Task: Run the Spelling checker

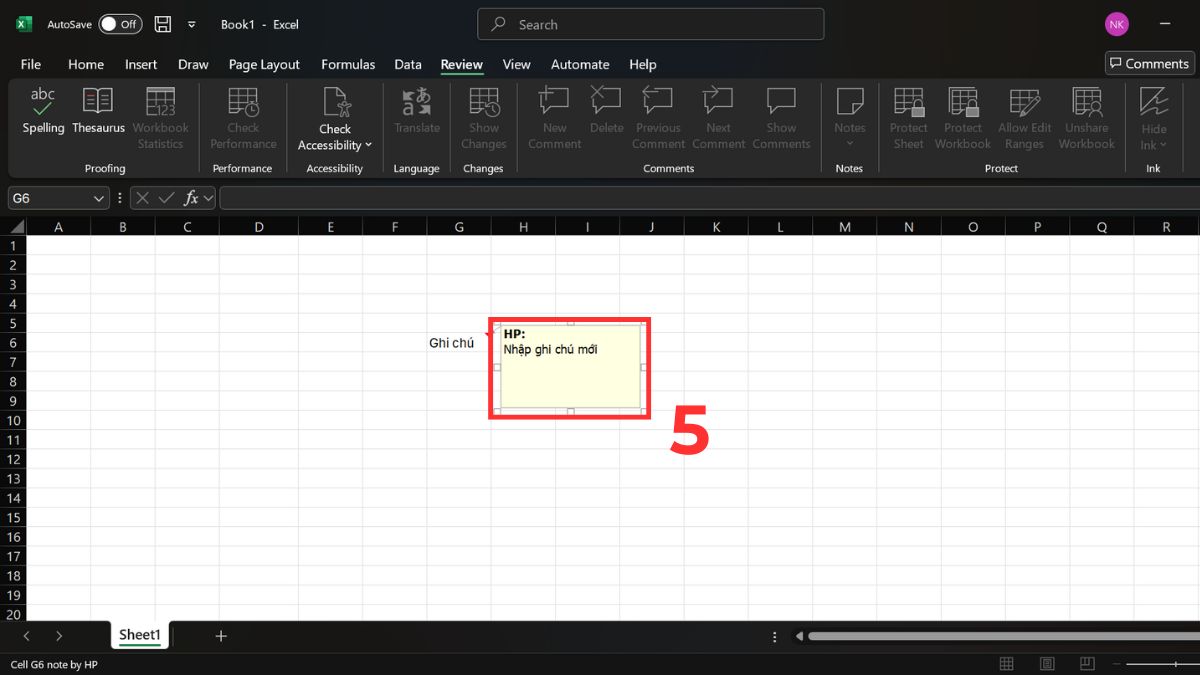Action: click(x=43, y=112)
